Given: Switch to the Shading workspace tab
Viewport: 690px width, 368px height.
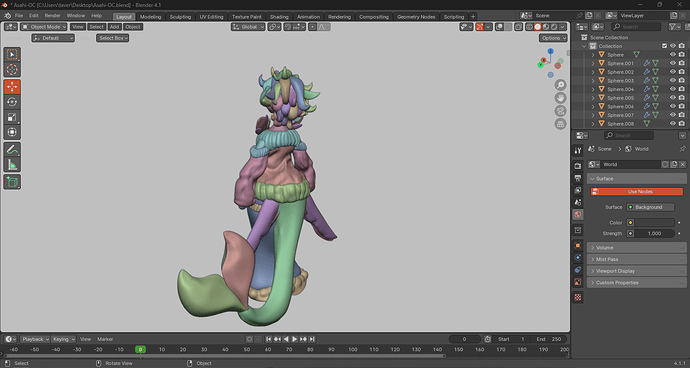Looking at the screenshot, I should [279, 17].
